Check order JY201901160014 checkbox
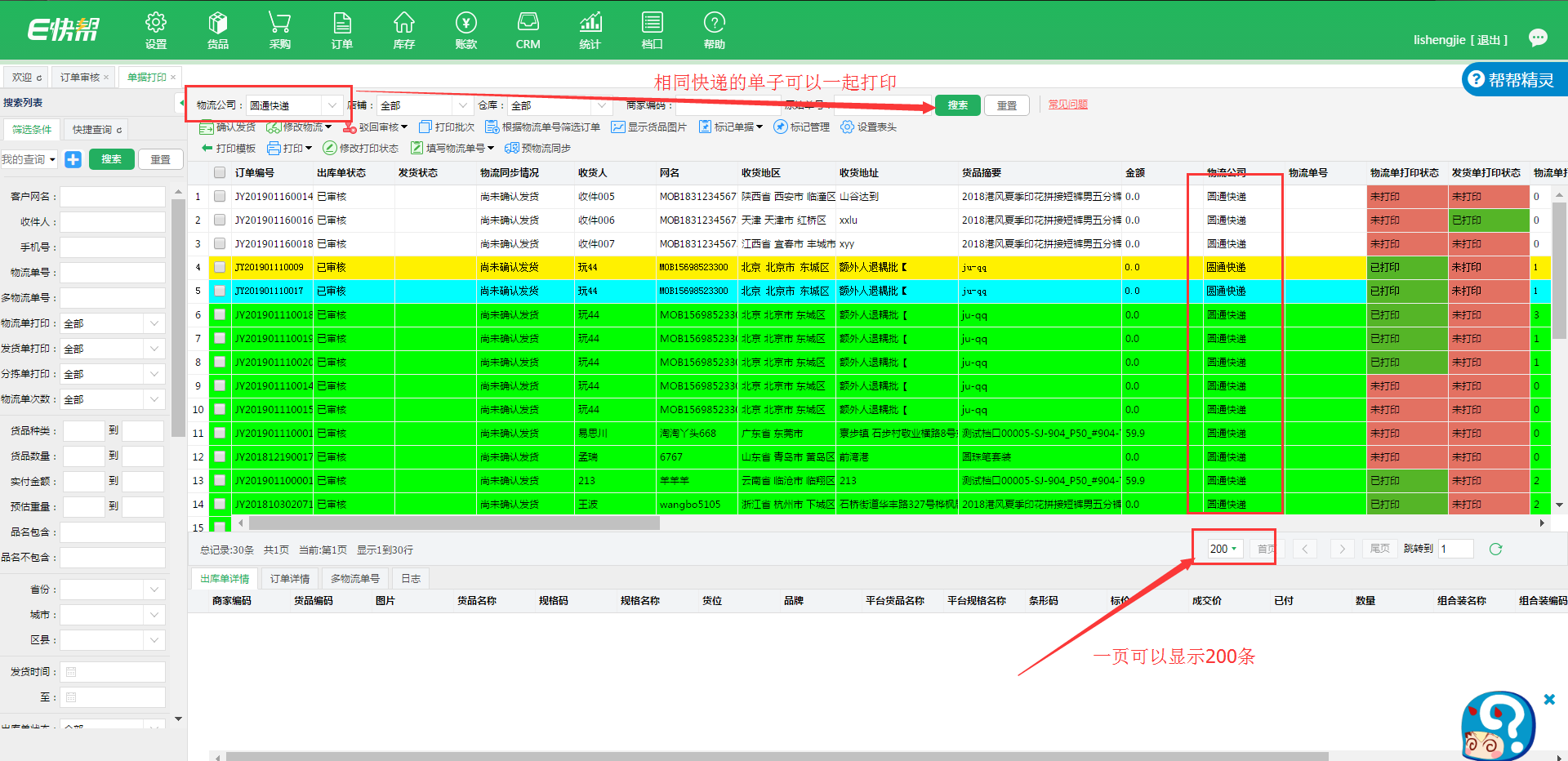This screenshot has height=761, width=1568. tap(220, 196)
